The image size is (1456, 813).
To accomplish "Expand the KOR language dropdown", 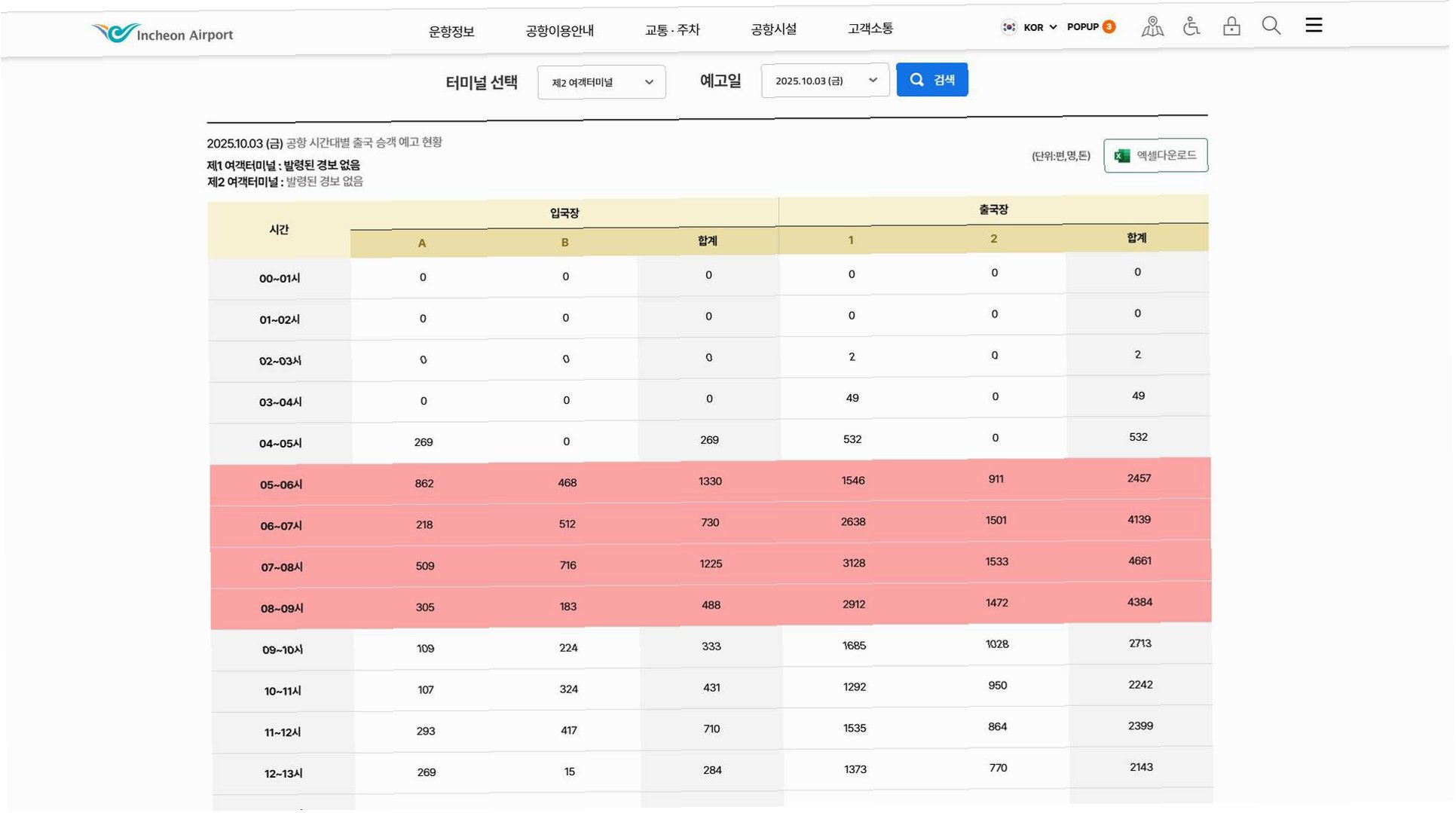I will tap(1040, 27).
